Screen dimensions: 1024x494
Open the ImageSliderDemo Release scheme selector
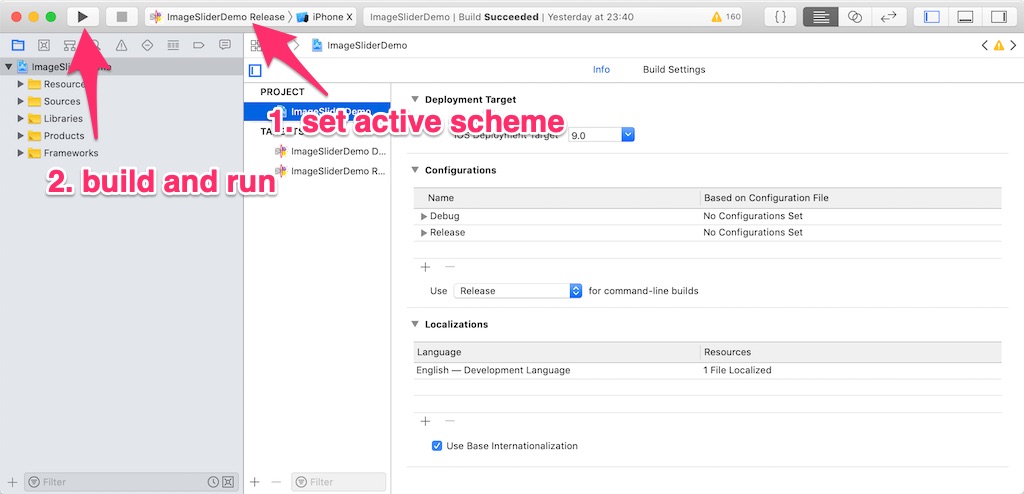pos(217,17)
